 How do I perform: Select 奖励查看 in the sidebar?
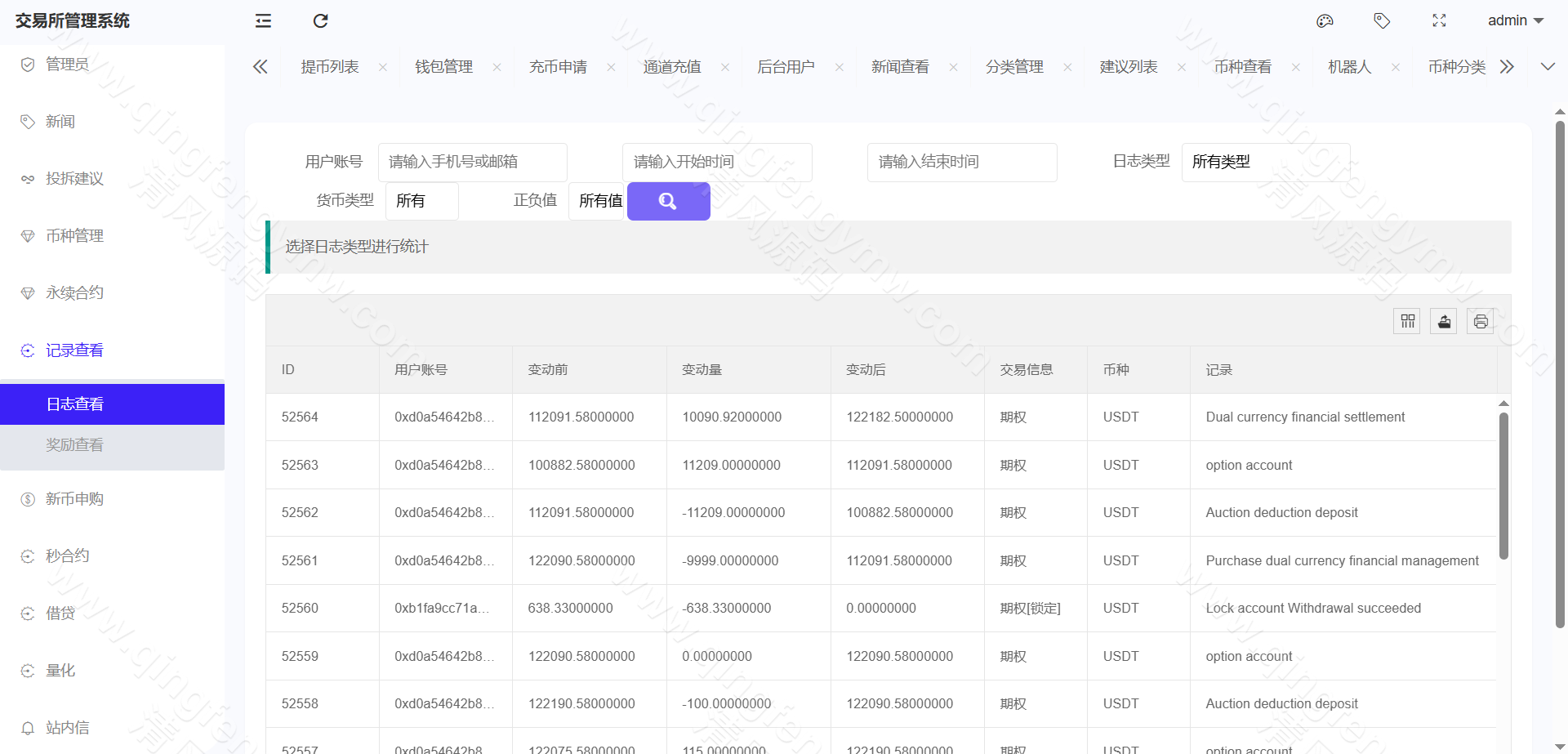coord(74,444)
